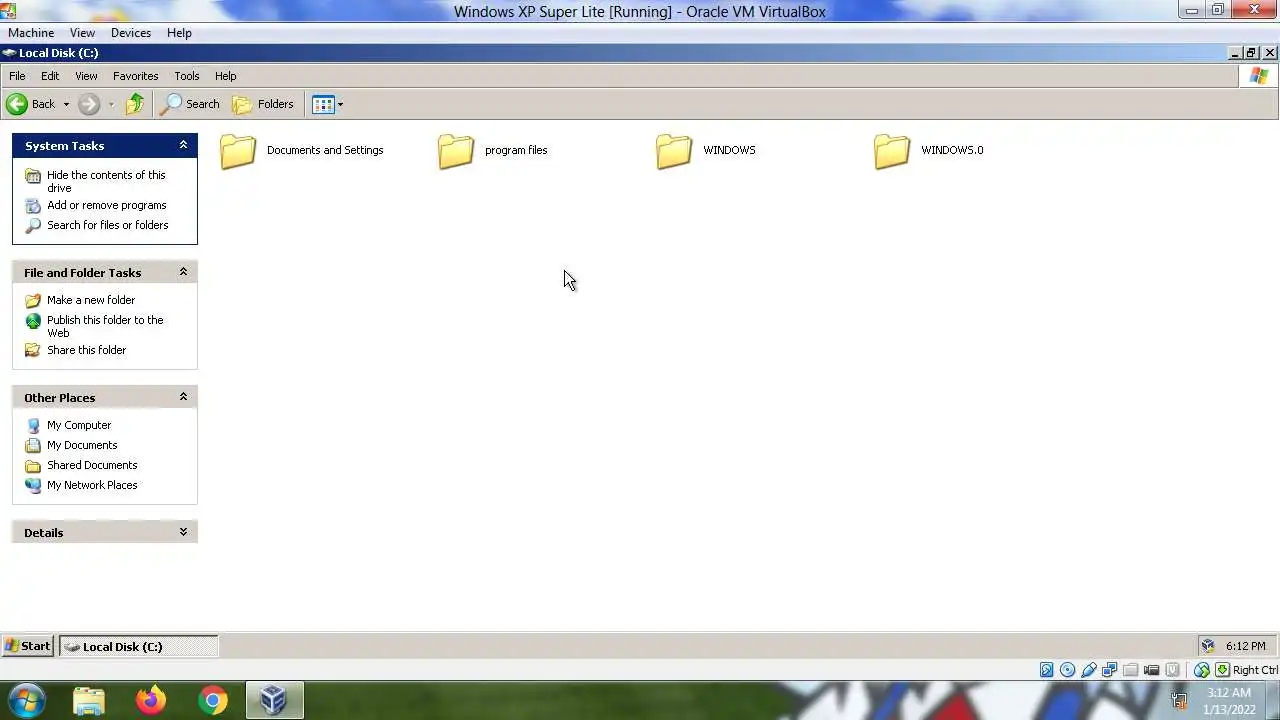Select the WINDOWS folder icon
Viewport: 1280px width, 720px height.
point(674,151)
